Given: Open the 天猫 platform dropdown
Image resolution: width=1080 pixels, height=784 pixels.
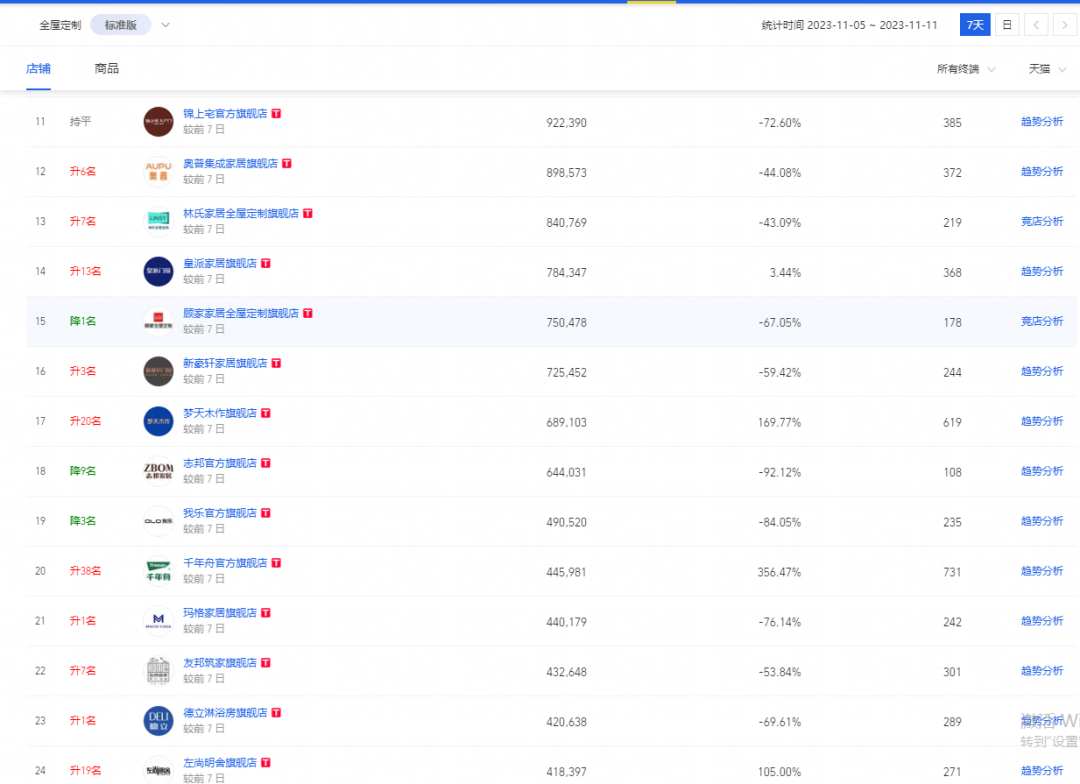Looking at the screenshot, I should (1047, 69).
